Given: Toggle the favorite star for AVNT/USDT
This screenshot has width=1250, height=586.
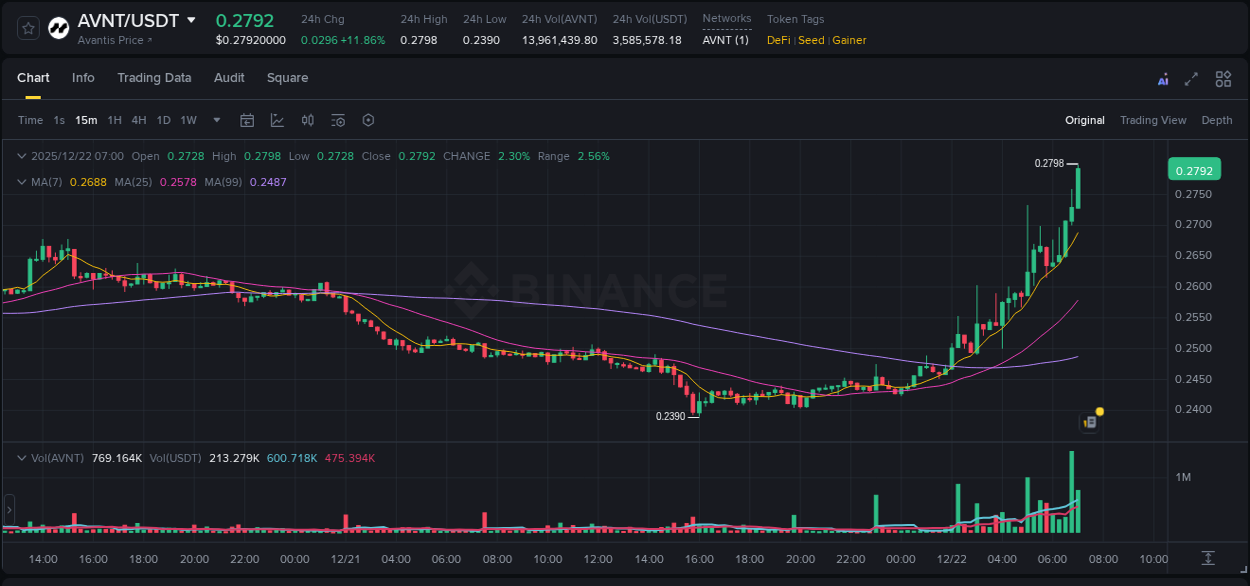Looking at the screenshot, I should coord(28,28).
